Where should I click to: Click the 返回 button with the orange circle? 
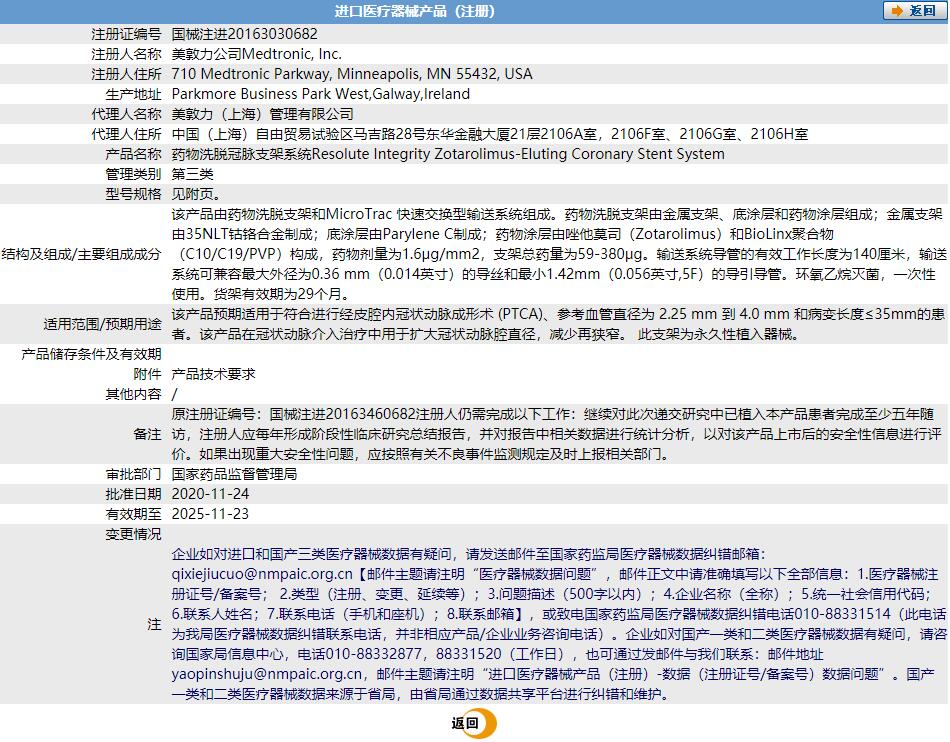pyautogui.click(x=474, y=723)
